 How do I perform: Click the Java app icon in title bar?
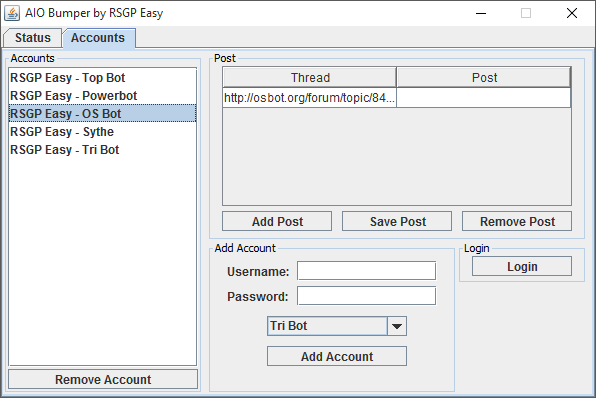pos(12,13)
